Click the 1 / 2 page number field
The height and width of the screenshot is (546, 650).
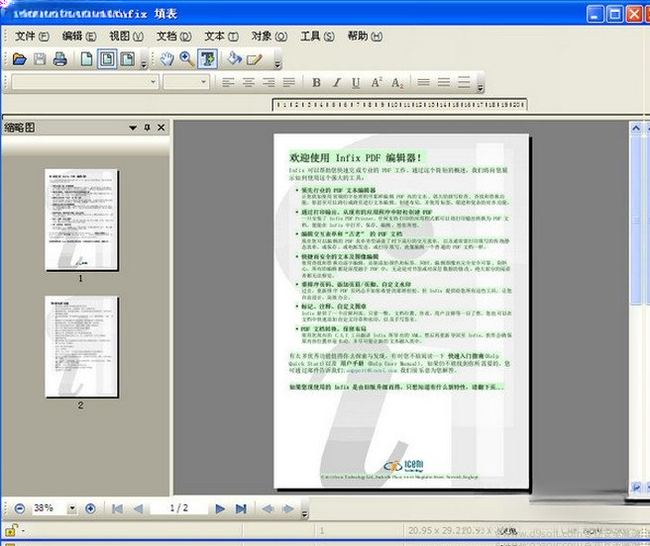coord(179,508)
